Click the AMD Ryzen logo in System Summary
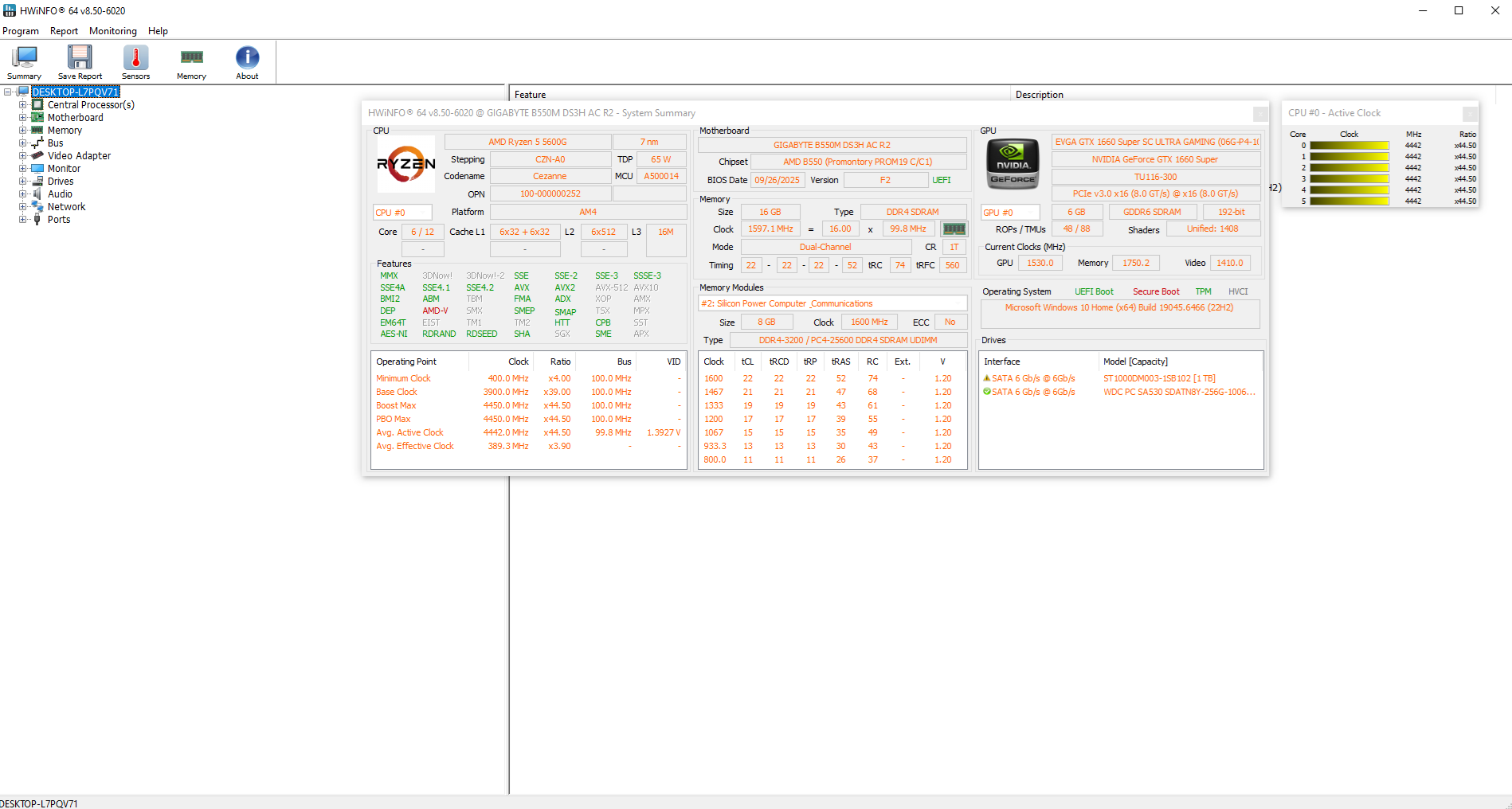Screen dimensions: 1512x809 click(406, 164)
